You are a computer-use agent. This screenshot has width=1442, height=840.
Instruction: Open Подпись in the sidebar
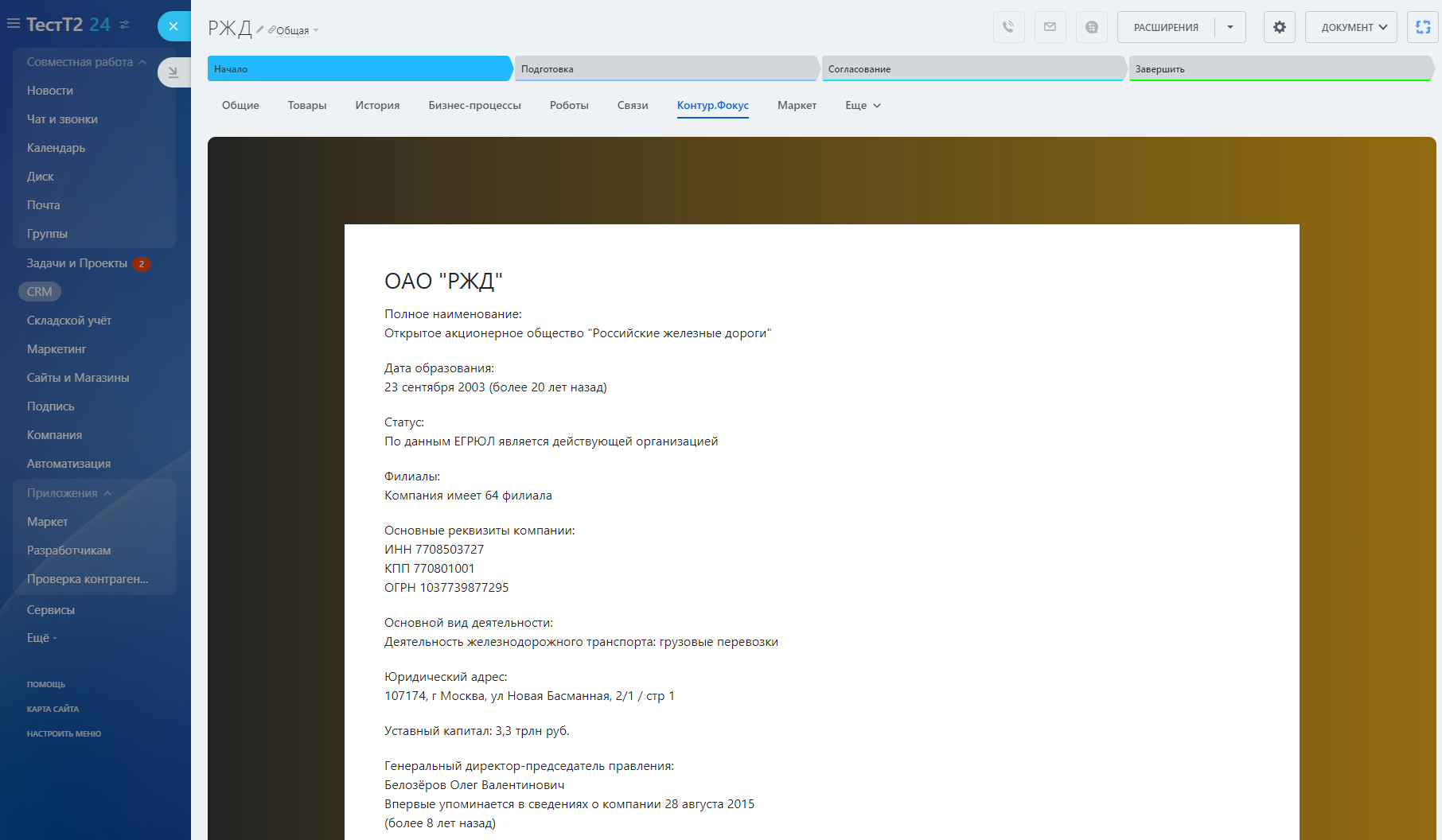[x=51, y=406]
